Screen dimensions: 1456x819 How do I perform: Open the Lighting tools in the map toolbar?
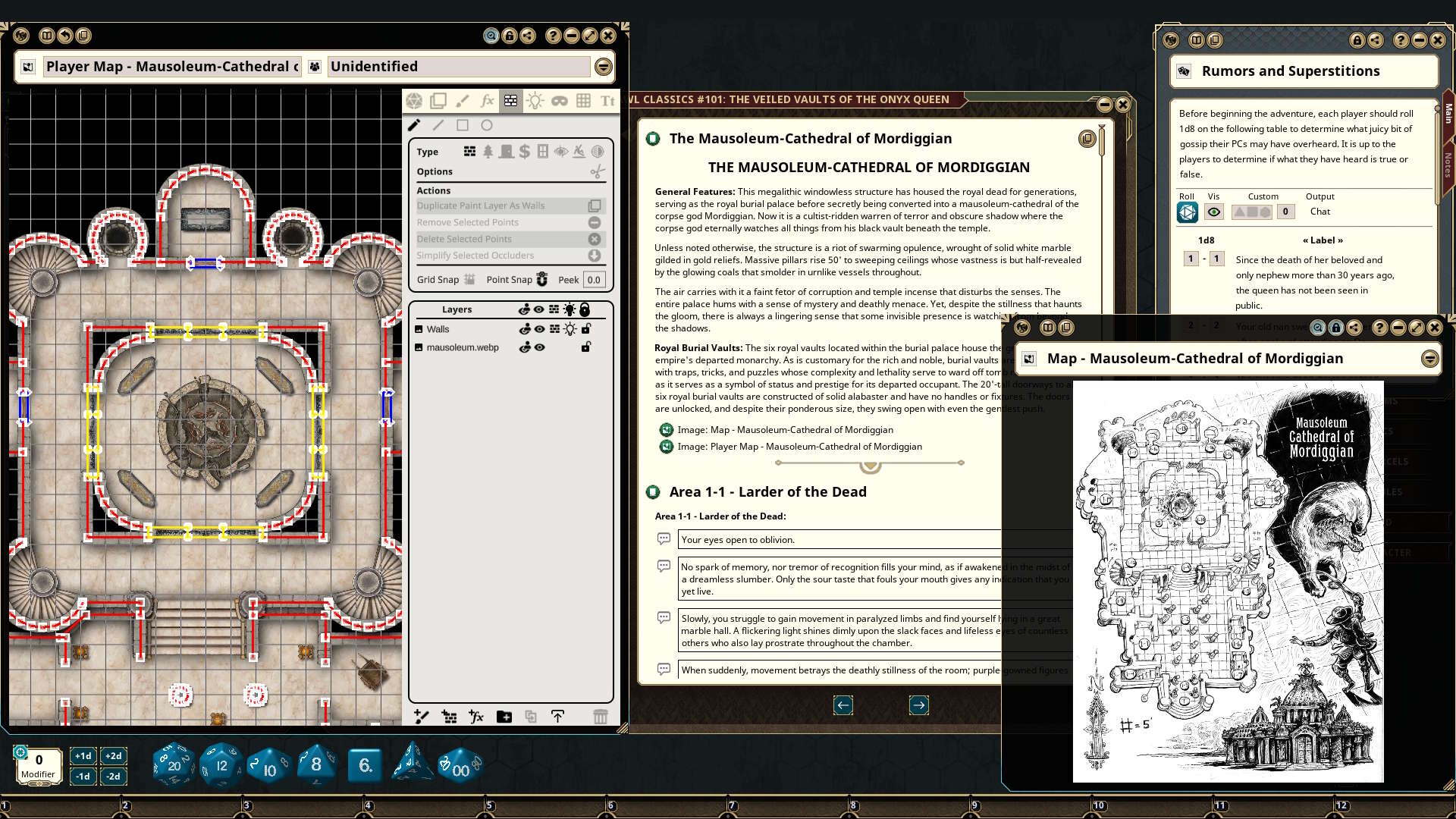point(535,100)
